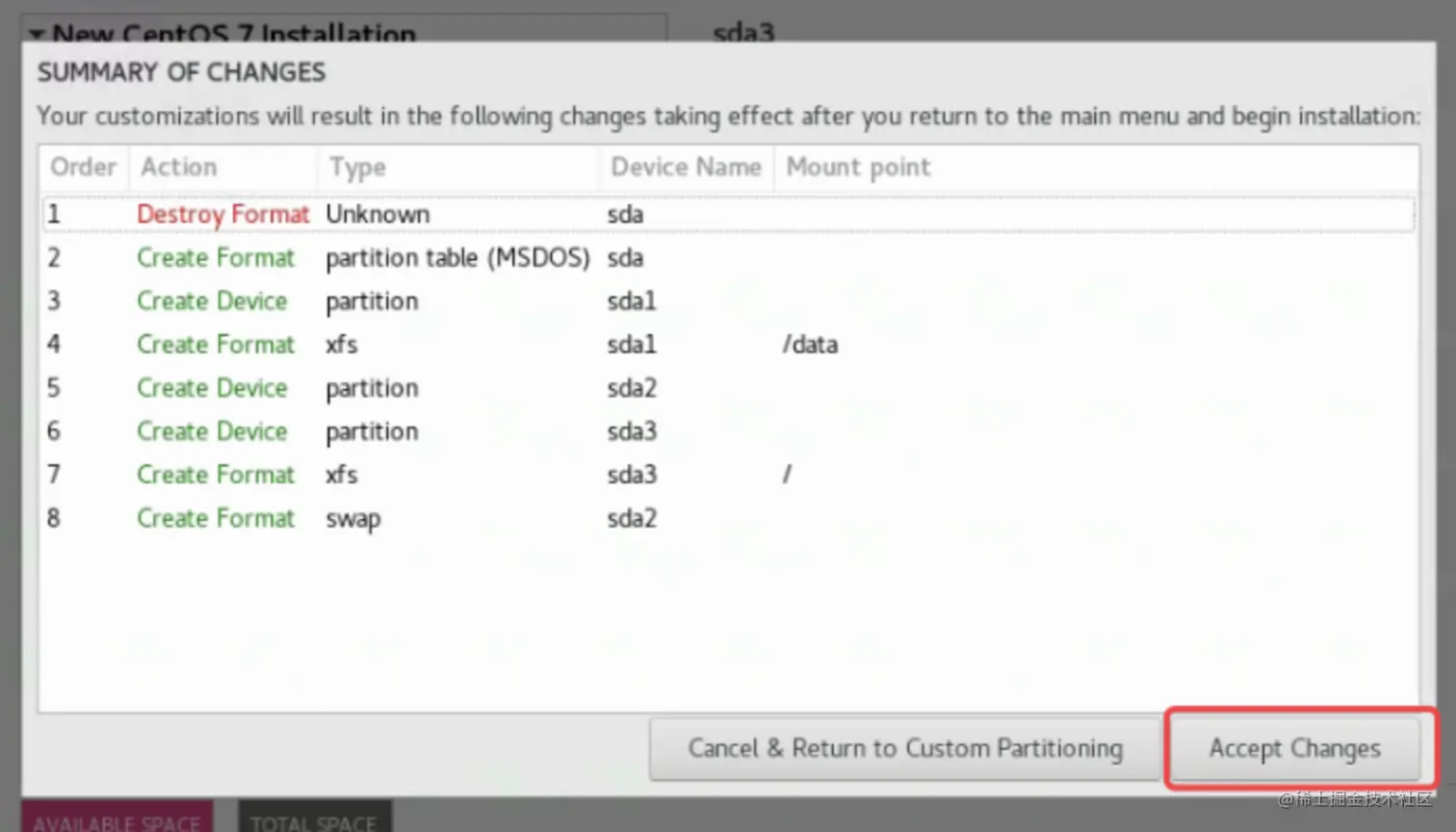The width and height of the screenshot is (1456, 832).
Task: Click Create Format in order row 2
Action: (216, 257)
